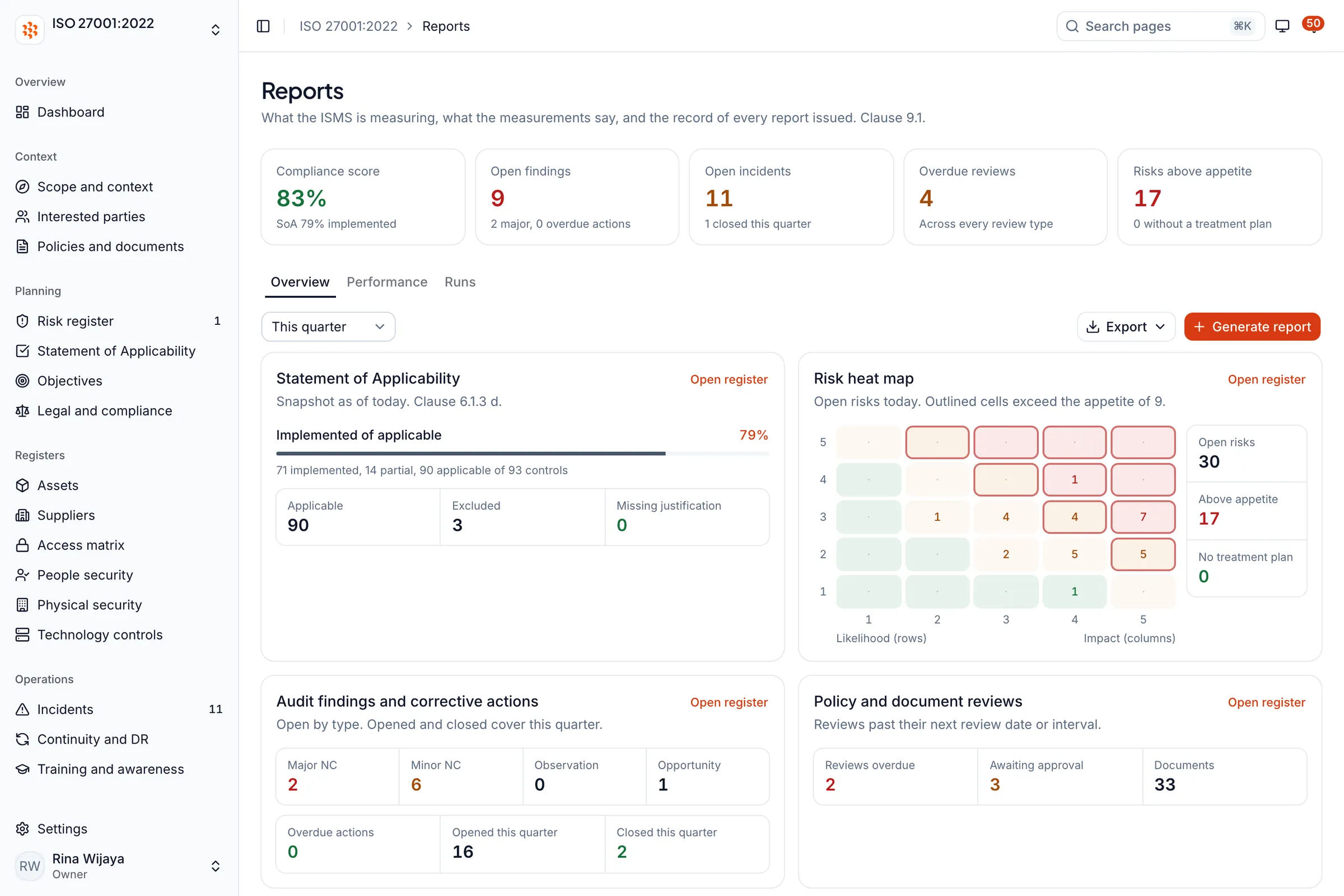Viewport: 1344px width, 896px height.
Task: Go to Scope and context
Action: click(119, 187)
